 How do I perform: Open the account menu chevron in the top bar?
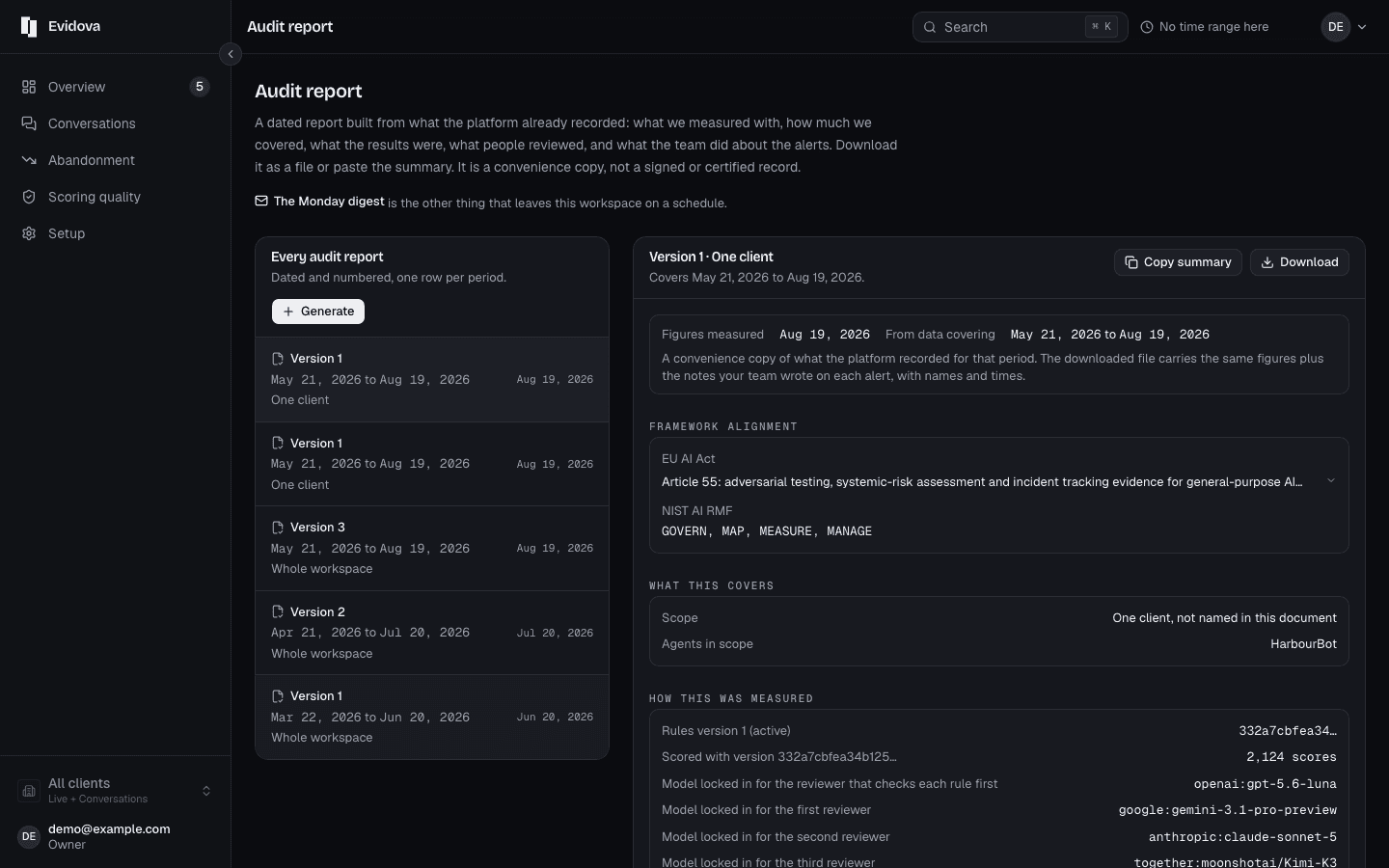pos(1362,27)
